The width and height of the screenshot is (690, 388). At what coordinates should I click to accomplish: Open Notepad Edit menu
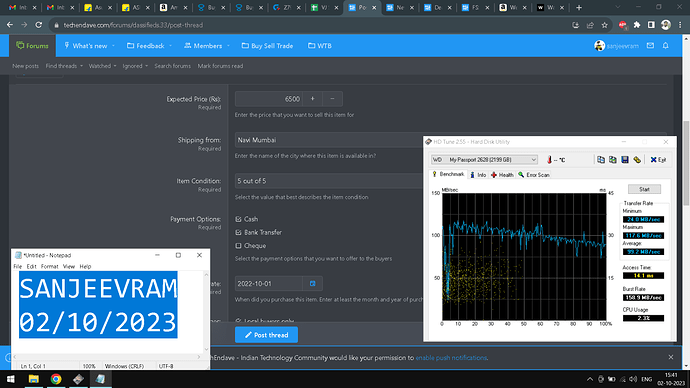point(31,267)
